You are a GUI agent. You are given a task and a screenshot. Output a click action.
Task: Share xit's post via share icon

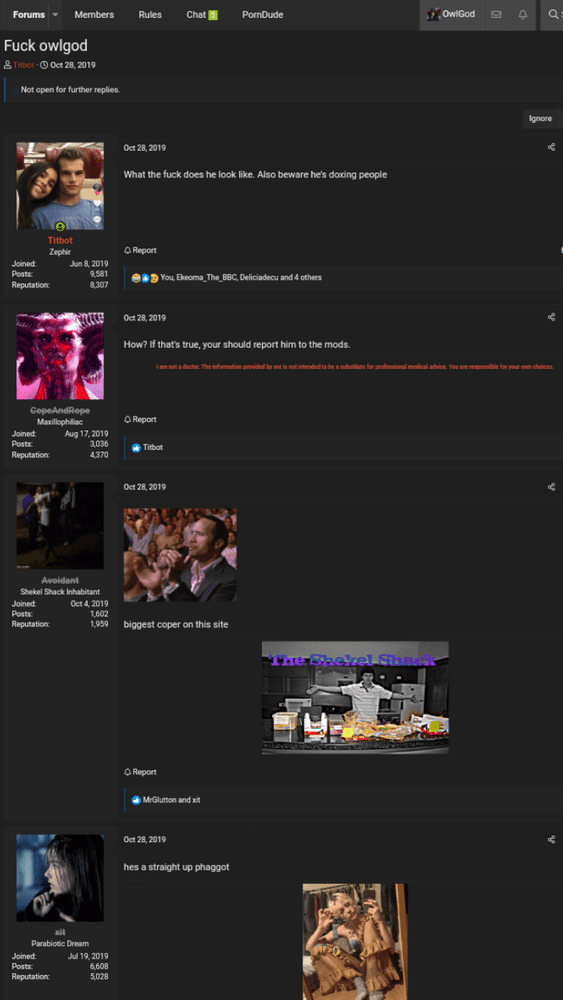point(552,839)
